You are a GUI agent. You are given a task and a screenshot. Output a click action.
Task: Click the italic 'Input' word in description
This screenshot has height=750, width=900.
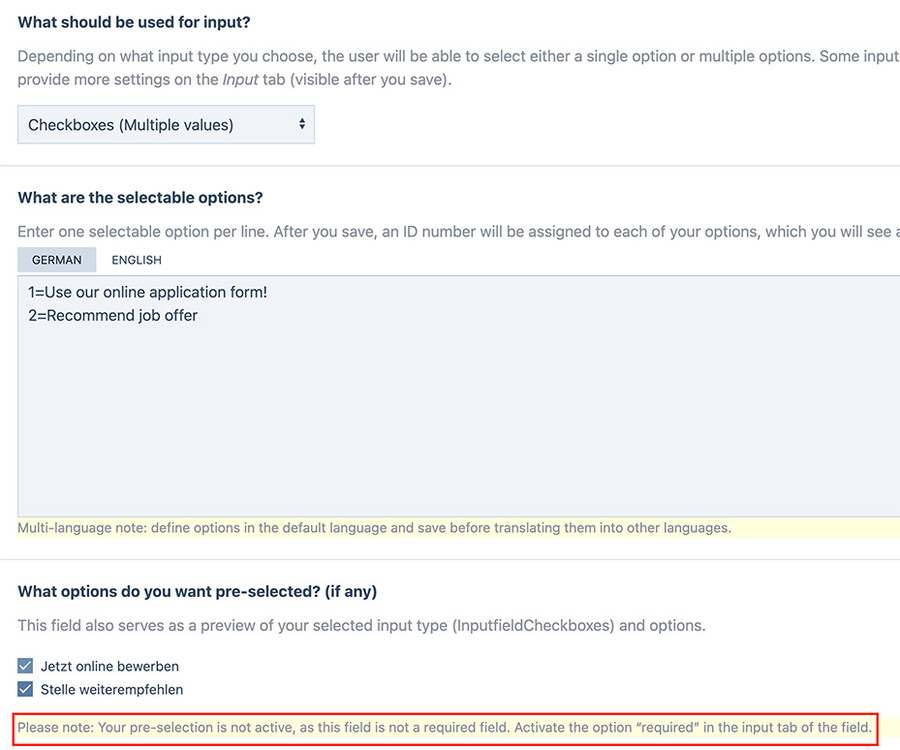click(239, 80)
